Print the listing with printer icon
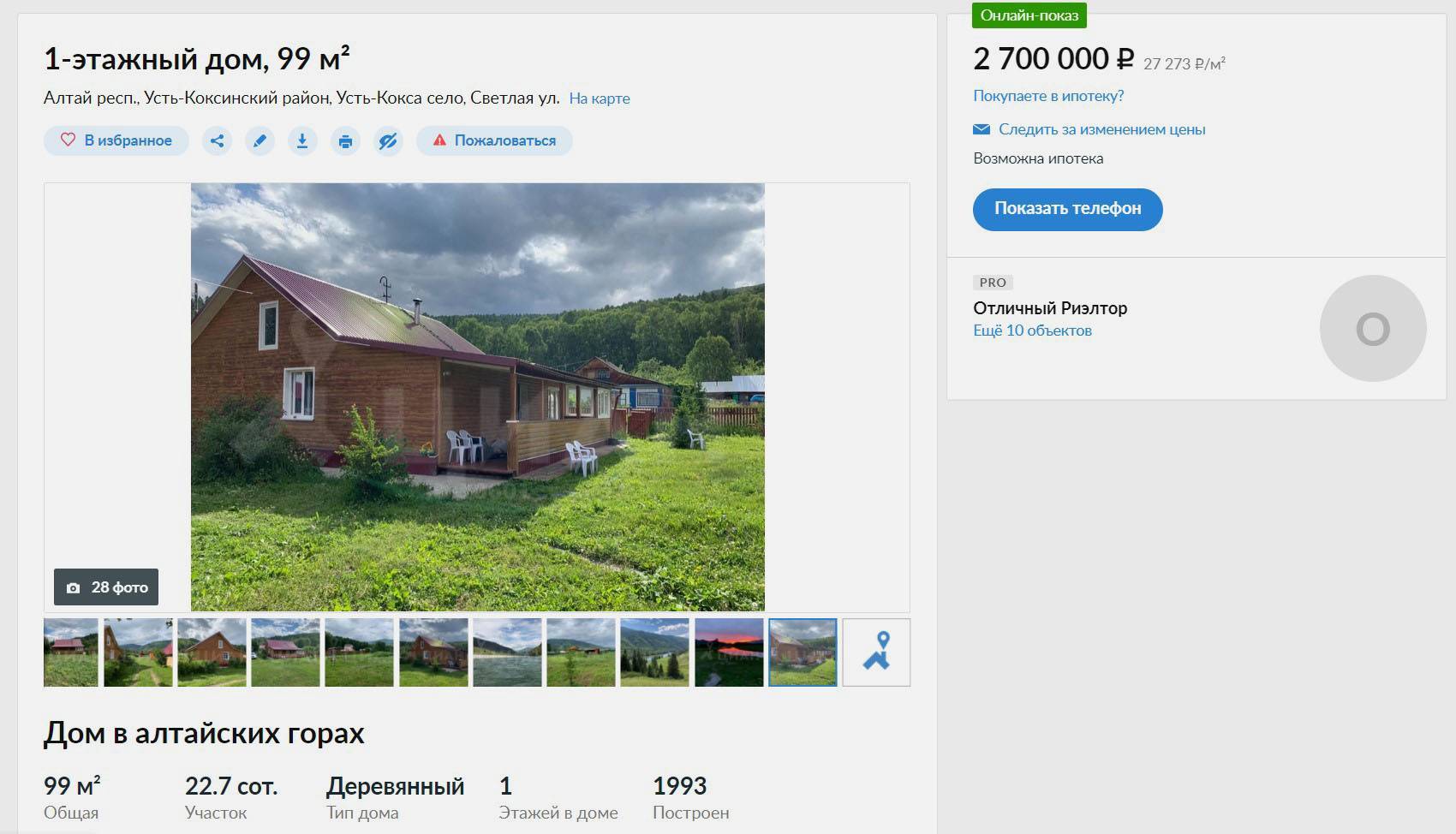 [345, 140]
